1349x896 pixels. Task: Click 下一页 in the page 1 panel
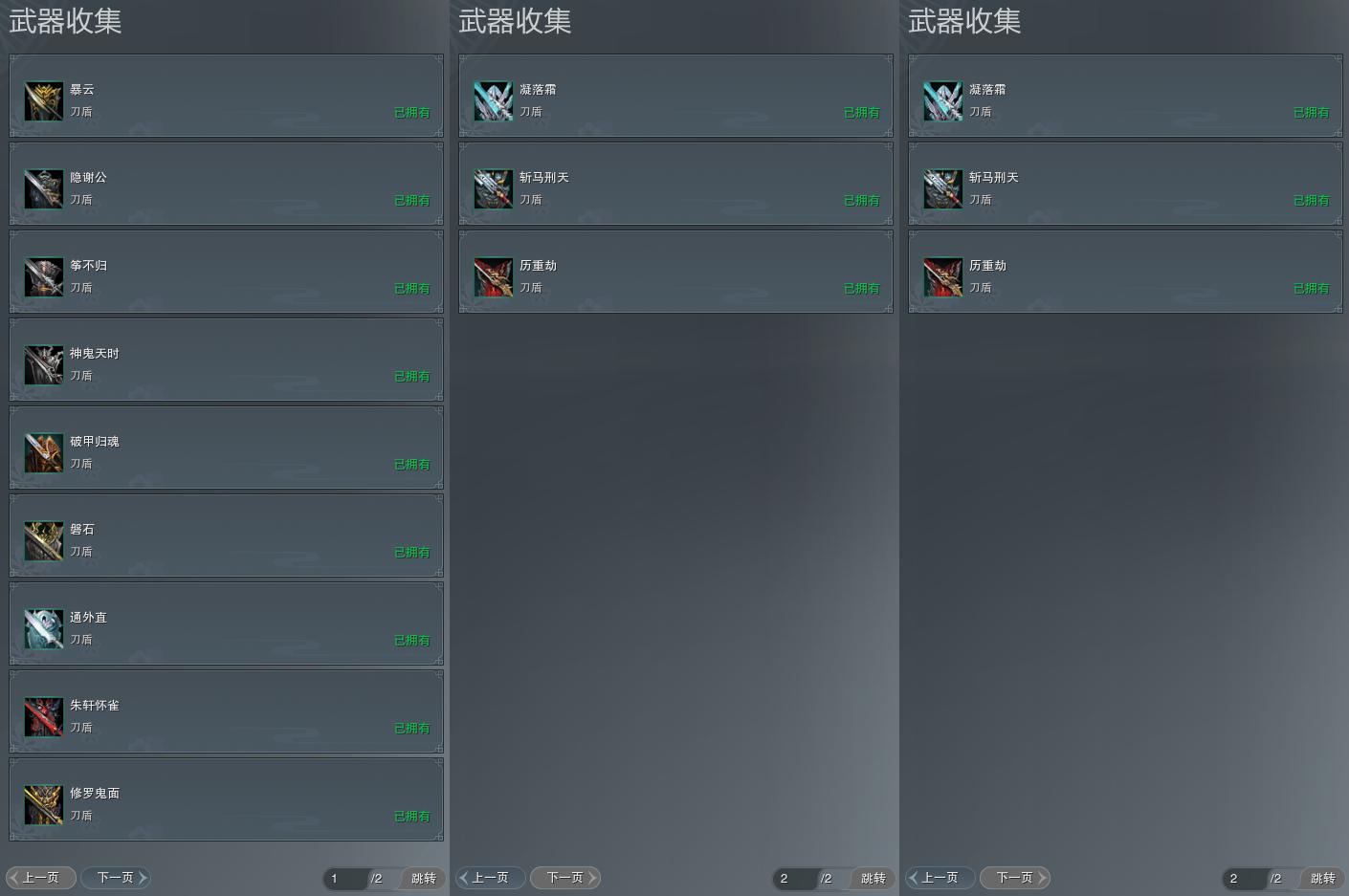click(116, 877)
